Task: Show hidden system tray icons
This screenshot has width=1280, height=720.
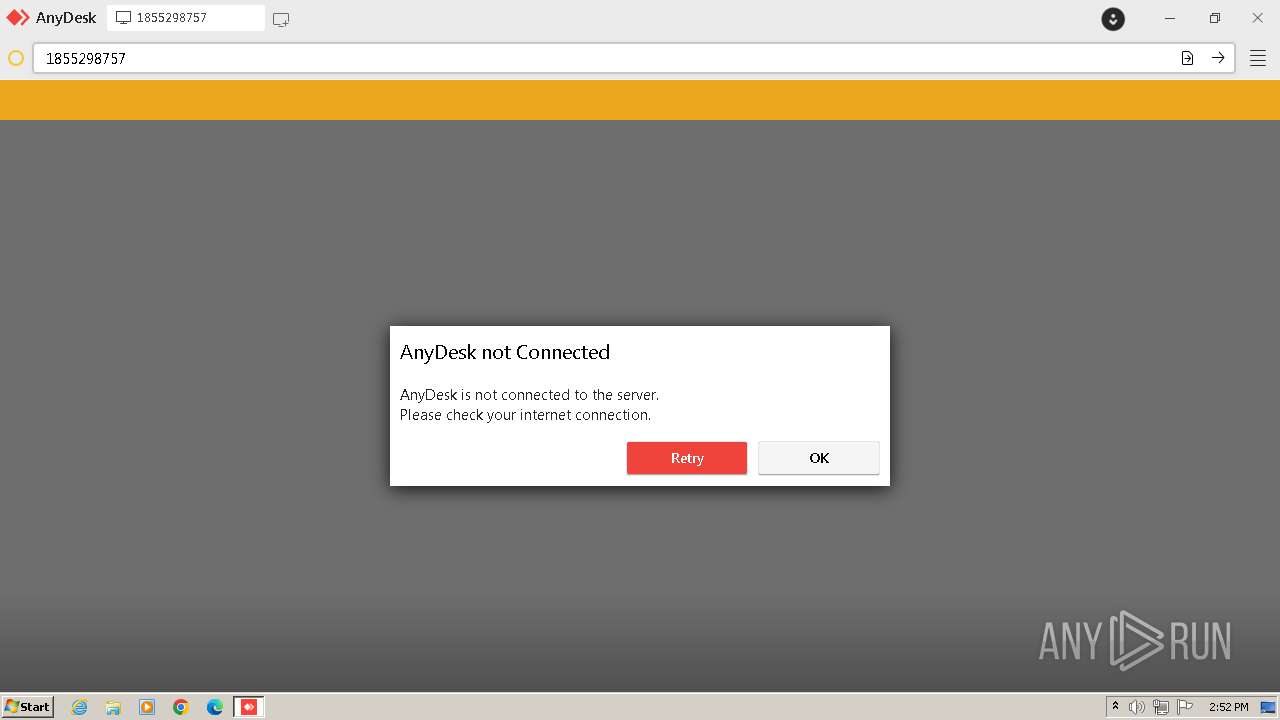Action: (1116, 707)
